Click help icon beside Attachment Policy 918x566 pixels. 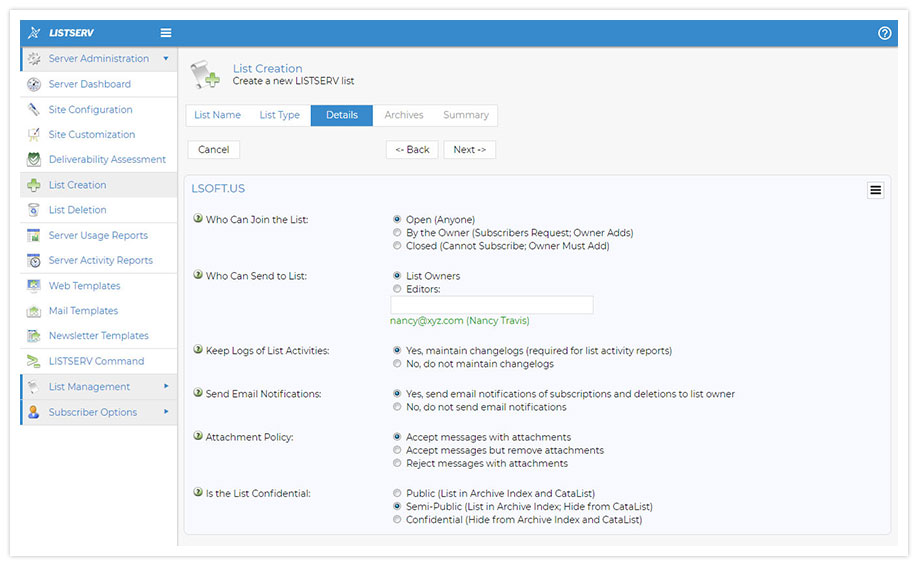(198, 436)
